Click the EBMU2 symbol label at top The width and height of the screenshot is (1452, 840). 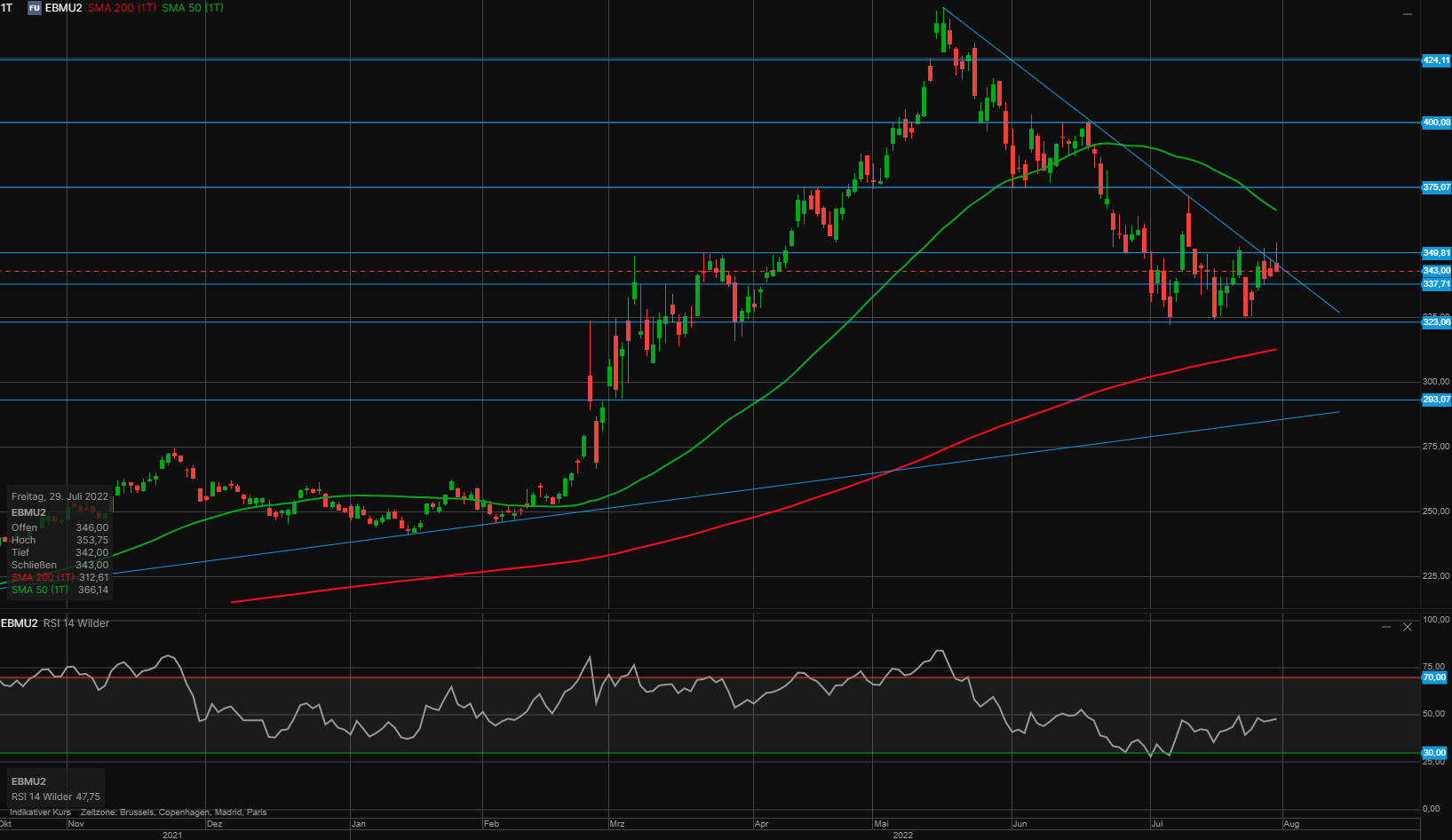(x=63, y=8)
